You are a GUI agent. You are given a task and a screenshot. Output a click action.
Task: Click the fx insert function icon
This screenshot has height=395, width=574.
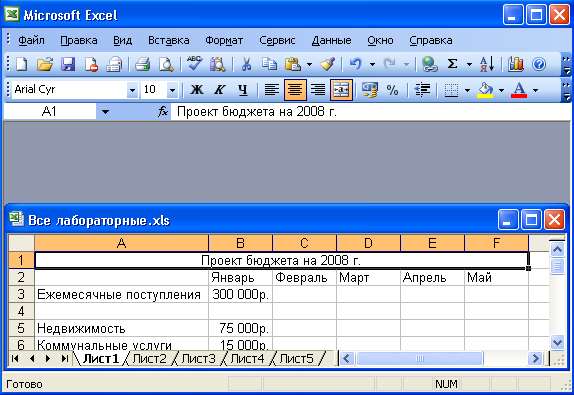163,111
